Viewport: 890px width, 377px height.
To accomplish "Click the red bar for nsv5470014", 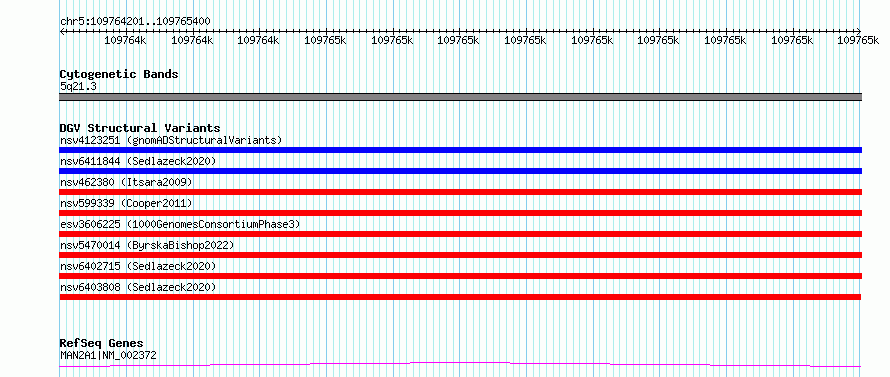I will coord(460,255).
